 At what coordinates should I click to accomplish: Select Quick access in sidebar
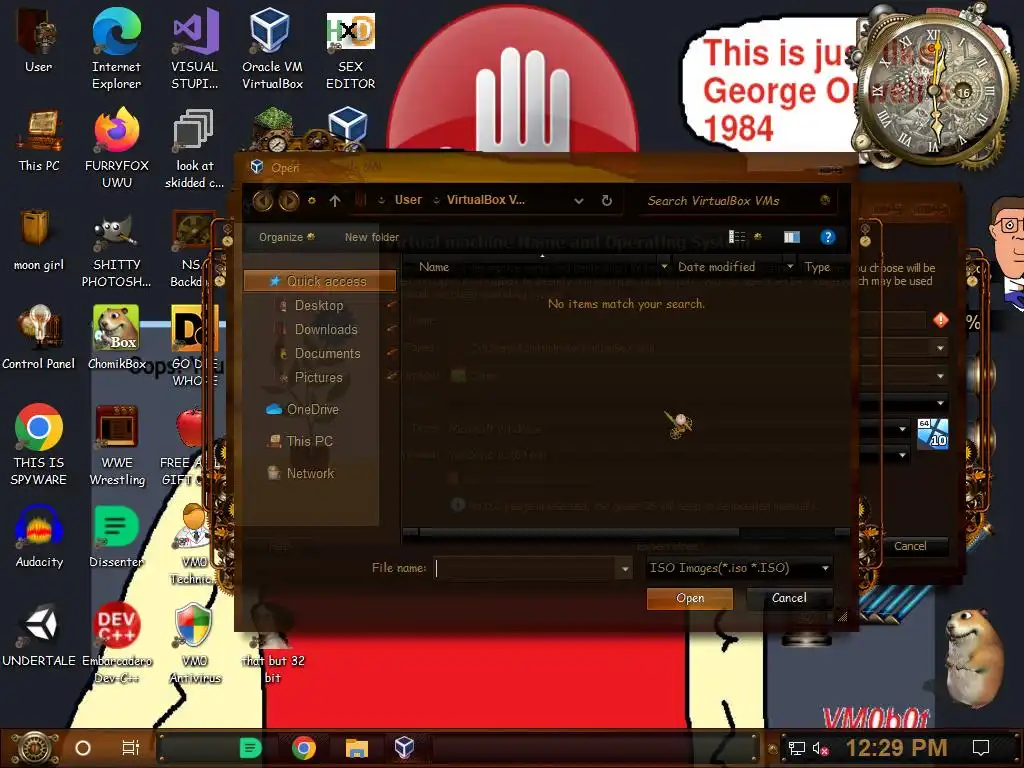320,281
